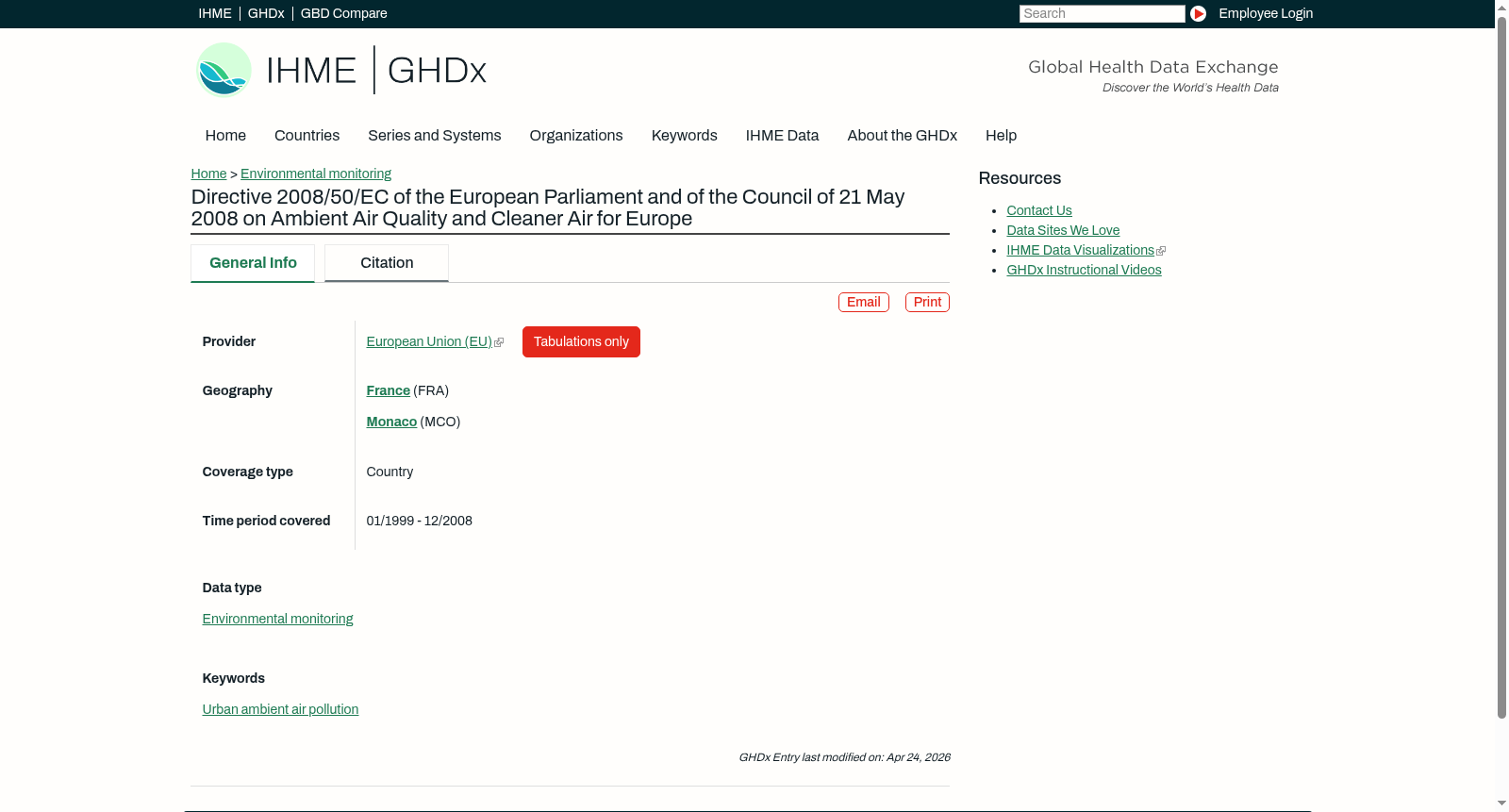
Task: Click the IHME leaf logo icon
Action: [x=224, y=70]
